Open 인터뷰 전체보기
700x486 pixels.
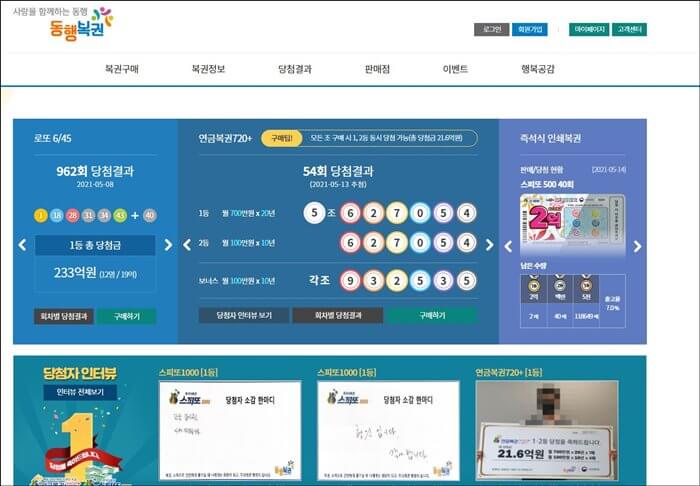pyautogui.click(x=80, y=392)
